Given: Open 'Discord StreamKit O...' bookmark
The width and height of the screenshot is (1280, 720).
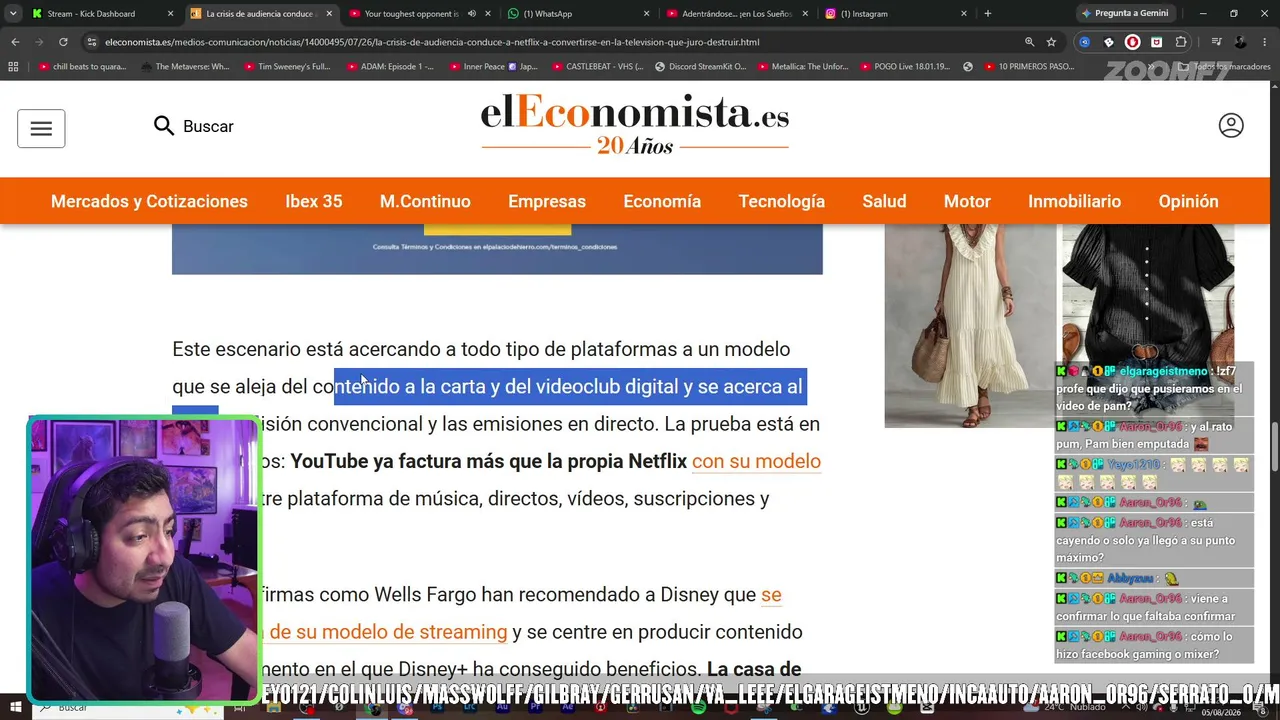Looking at the screenshot, I should point(700,67).
